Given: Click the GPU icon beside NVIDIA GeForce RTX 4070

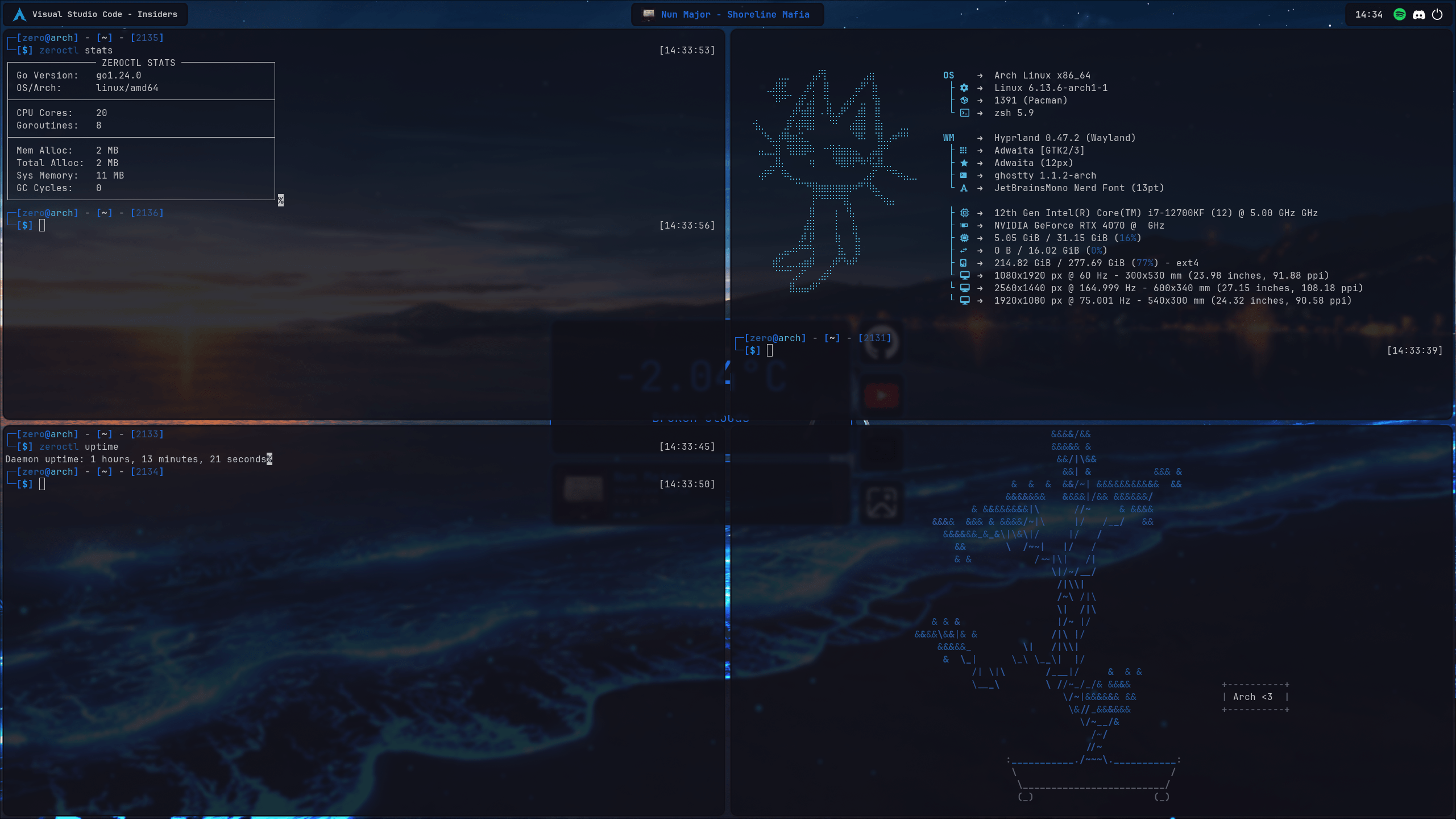Looking at the screenshot, I should (964, 225).
